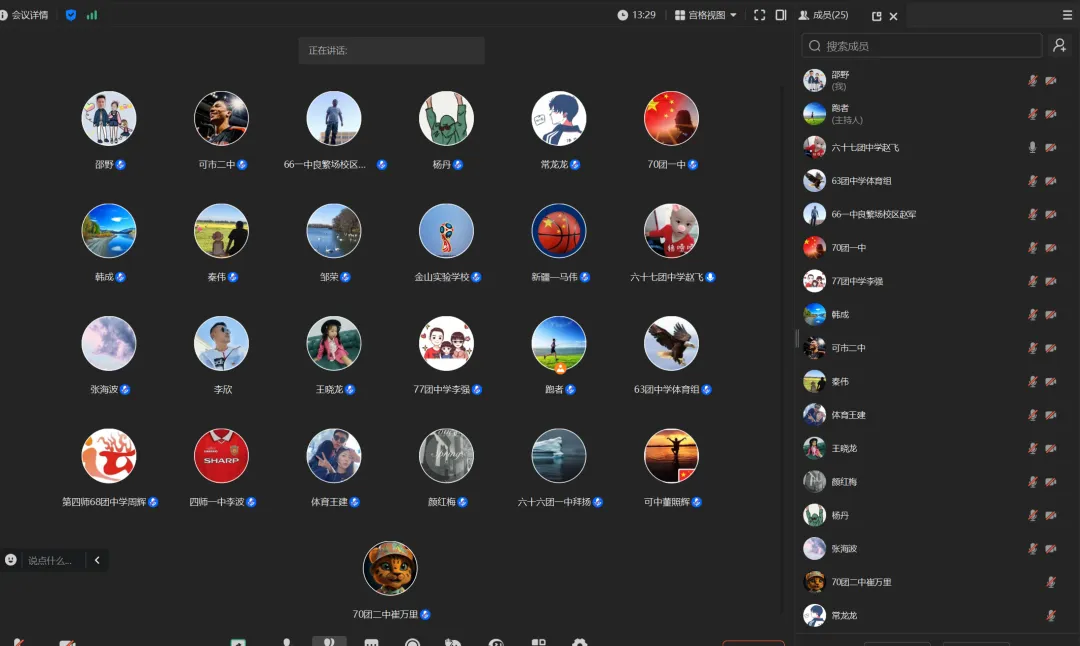
Task: Select 70团一中 red flag avatar in grid
Action: [x=672, y=118]
